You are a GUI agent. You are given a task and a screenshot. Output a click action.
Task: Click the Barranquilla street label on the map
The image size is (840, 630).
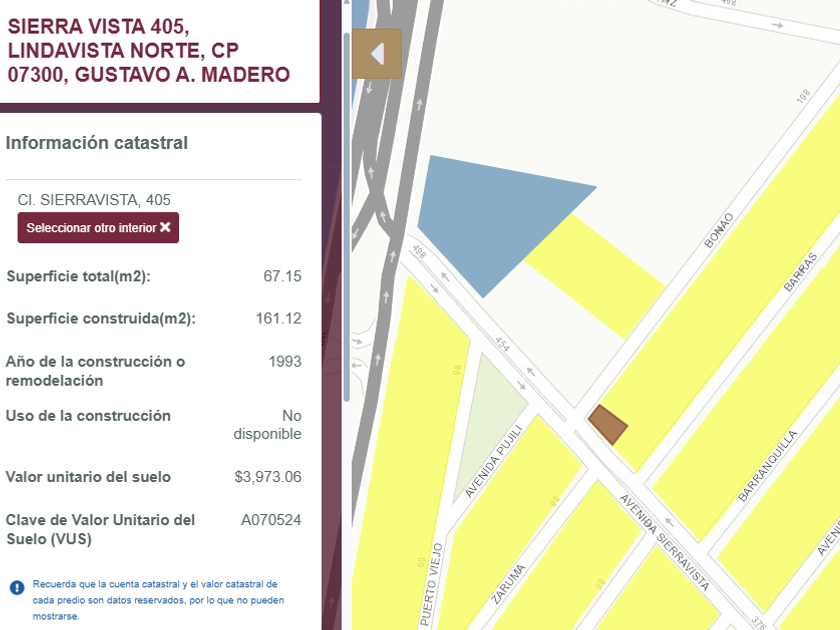(767, 466)
